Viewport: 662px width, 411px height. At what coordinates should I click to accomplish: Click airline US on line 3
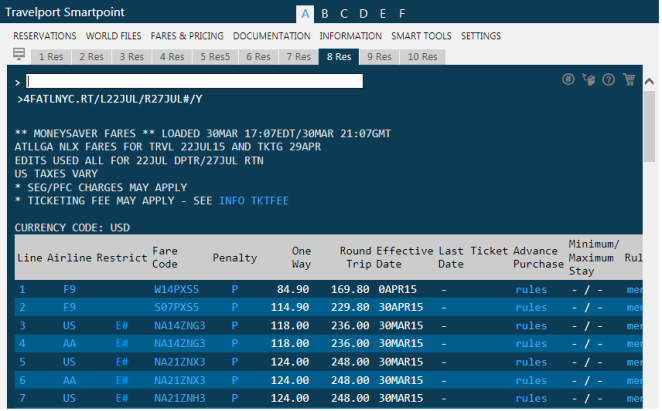click(x=69, y=326)
